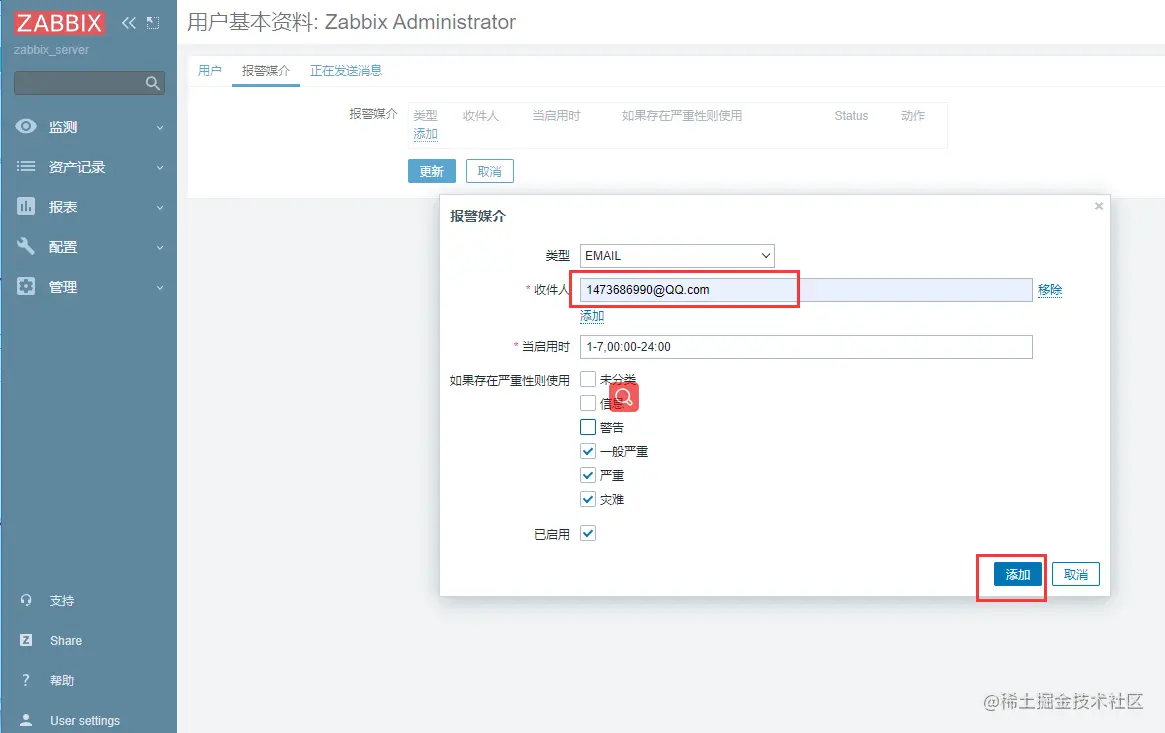The width and height of the screenshot is (1165, 733).
Task: Enable the 警告 severity checkbox
Action: point(588,427)
